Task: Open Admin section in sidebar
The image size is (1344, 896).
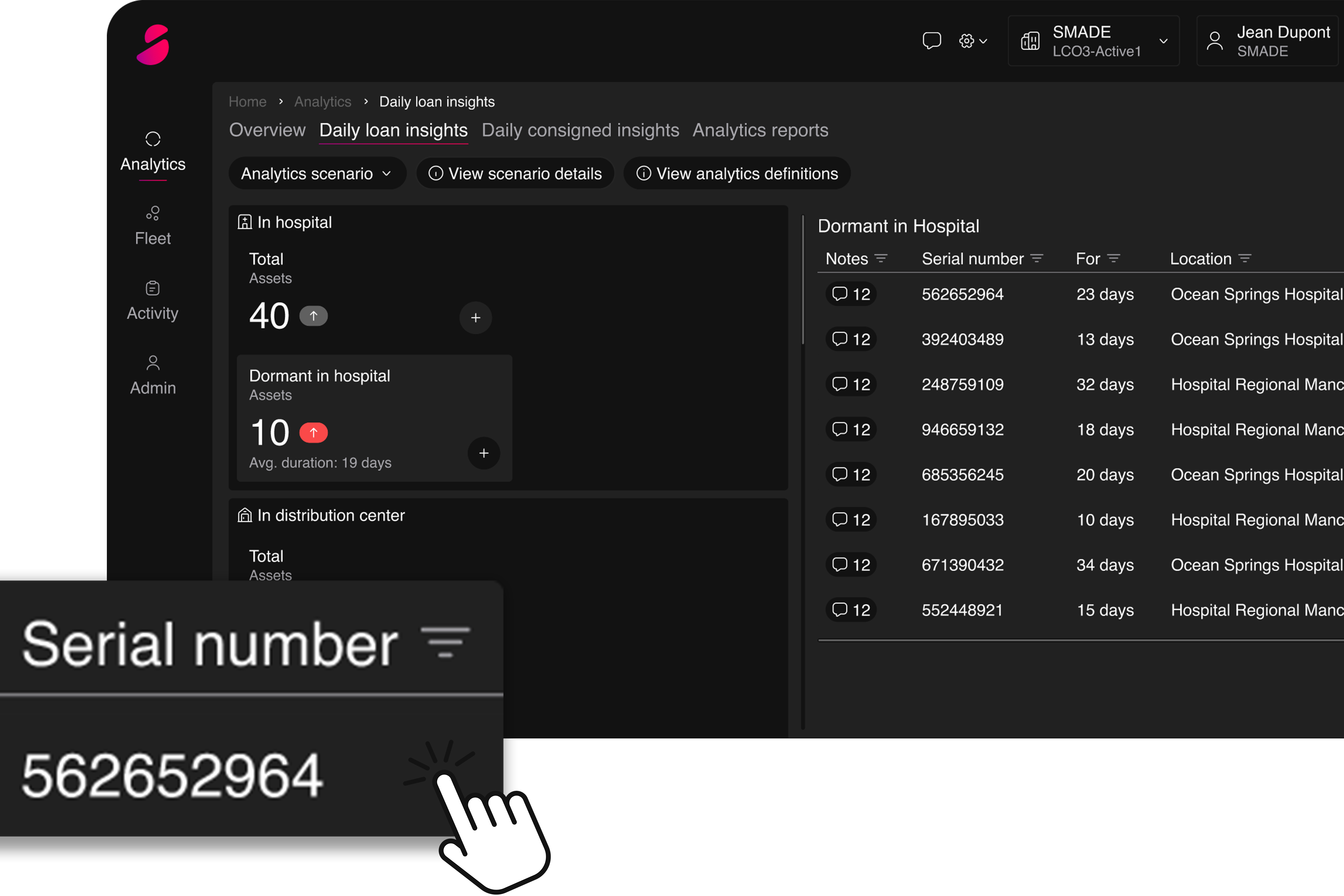Action: 152,375
